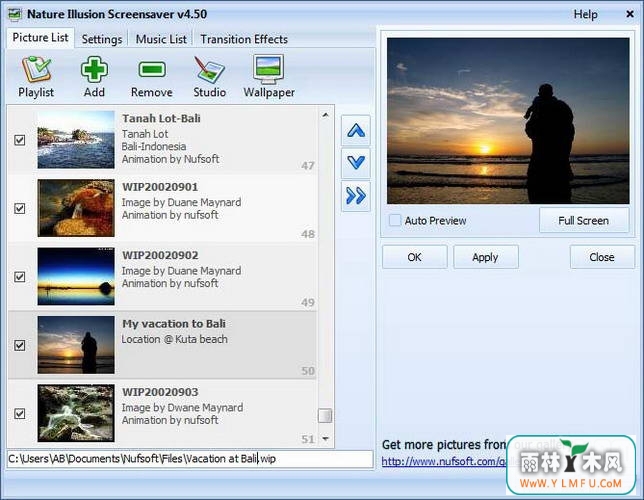Open the Music List tab
This screenshot has height=500, width=644.
161,39
